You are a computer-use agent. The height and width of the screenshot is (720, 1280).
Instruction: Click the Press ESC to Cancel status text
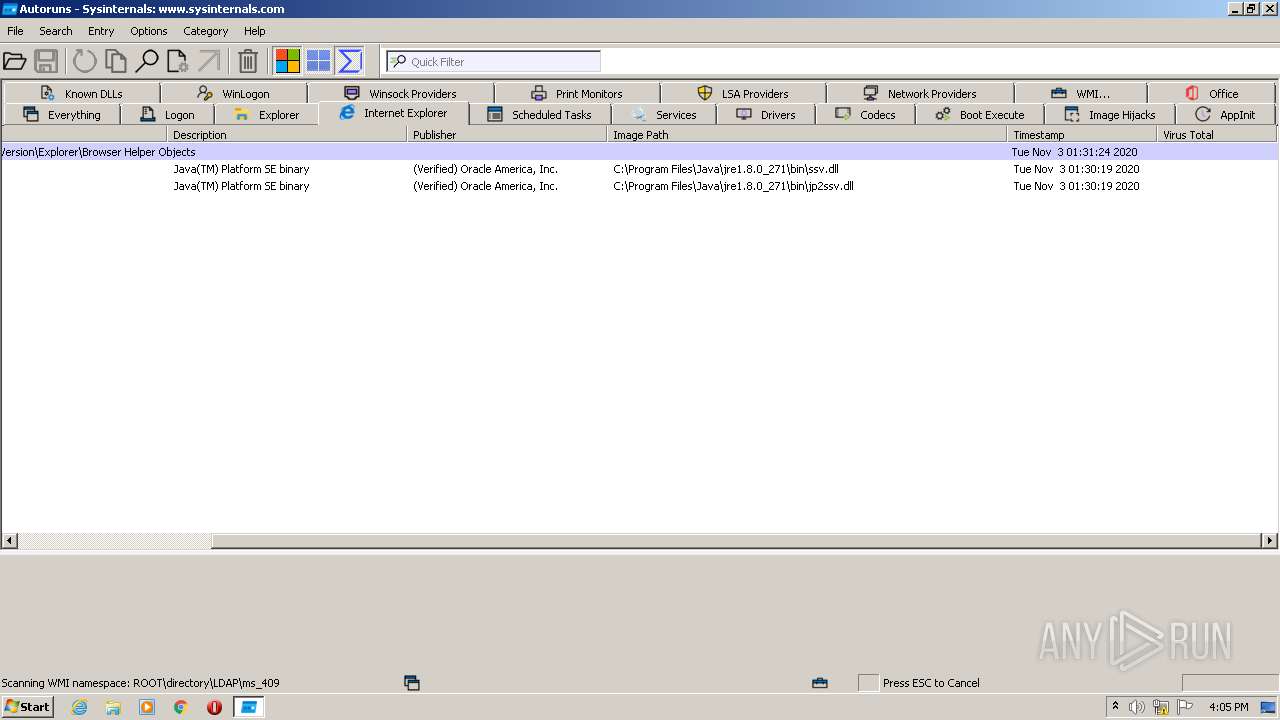coord(931,683)
